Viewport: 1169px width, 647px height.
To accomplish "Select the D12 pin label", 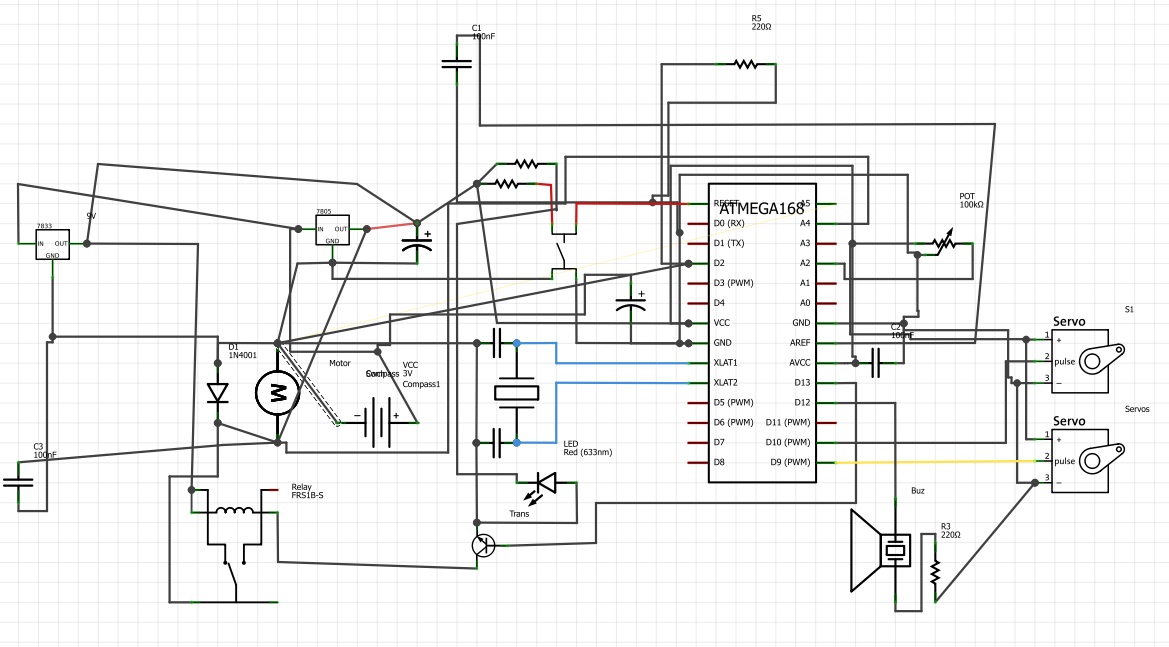I will pyautogui.click(x=802, y=403).
